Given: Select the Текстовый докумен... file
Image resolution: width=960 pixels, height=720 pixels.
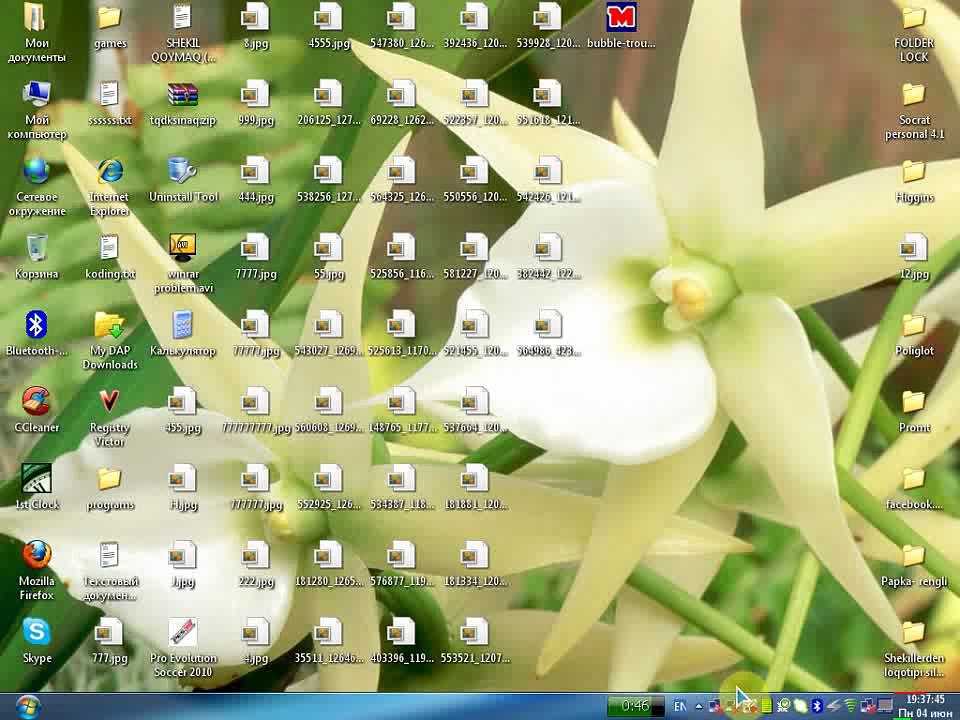Looking at the screenshot, I should click(110, 555).
